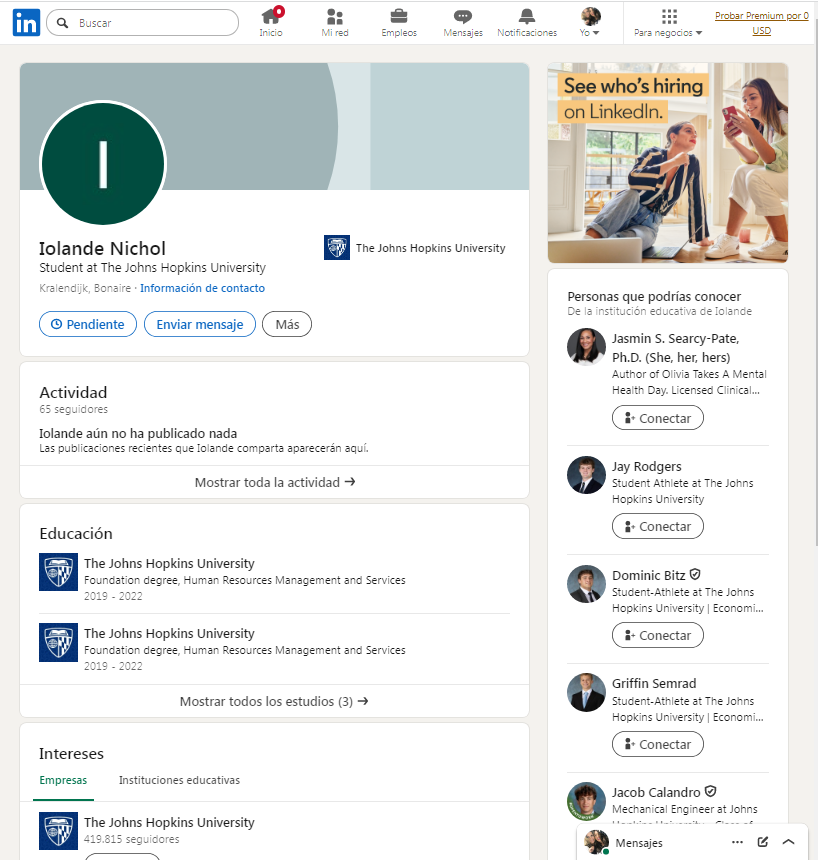Open the Más options button
Viewport: 818px width, 860px height.
click(287, 324)
